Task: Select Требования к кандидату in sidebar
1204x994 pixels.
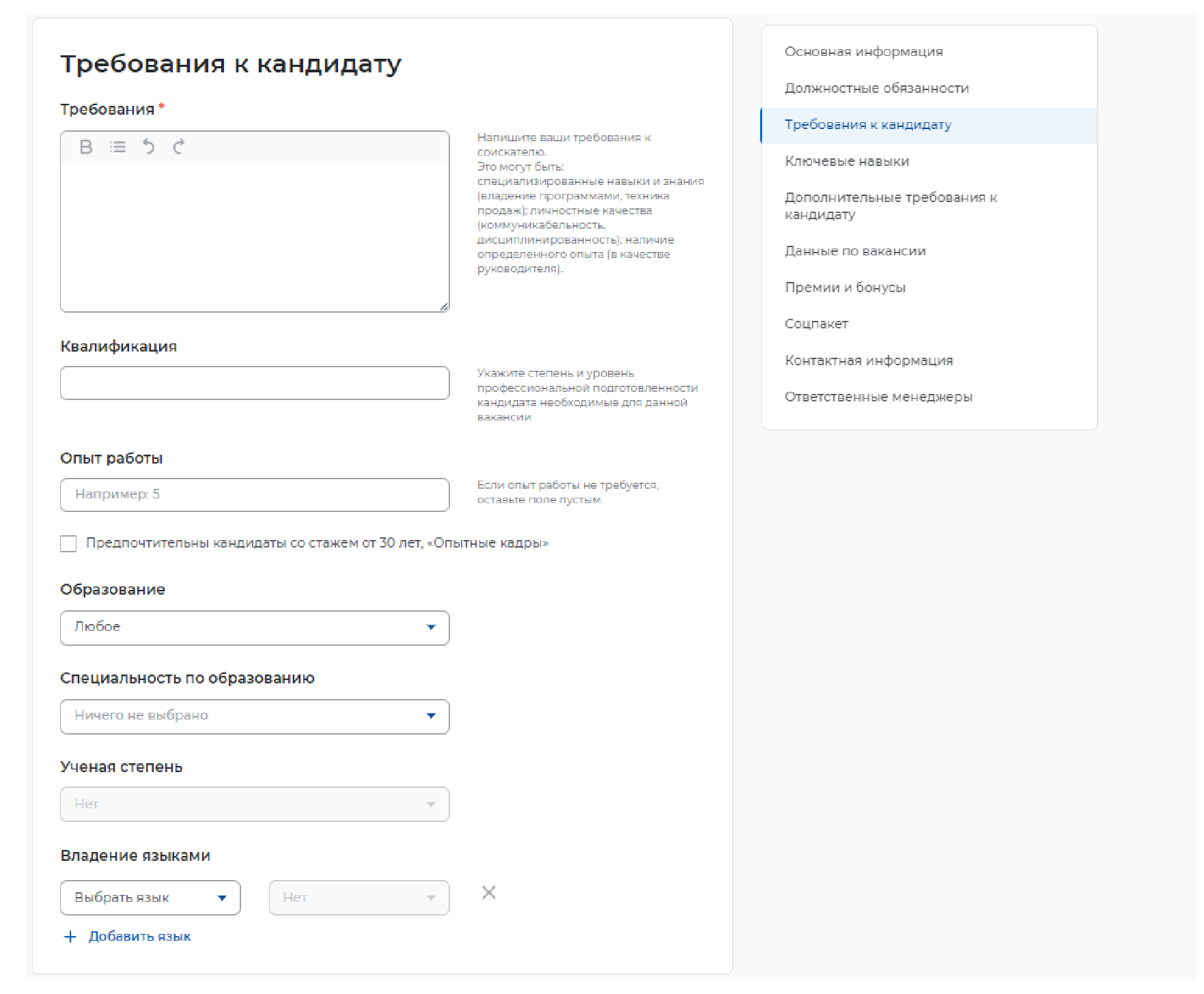Action: (x=929, y=125)
